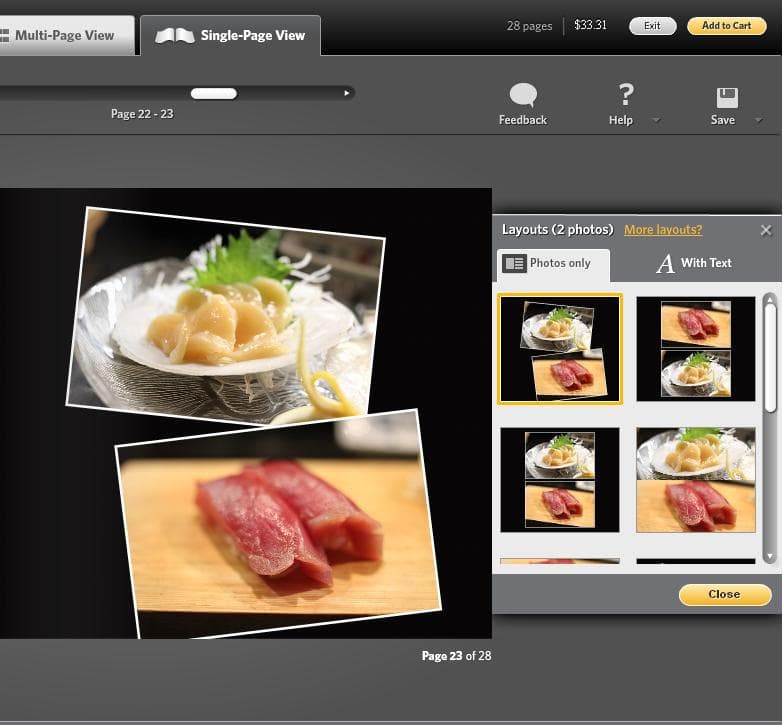This screenshot has height=725, width=783.
Task: Choose the layout with beef photo on top
Action: click(x=696, y=349)
